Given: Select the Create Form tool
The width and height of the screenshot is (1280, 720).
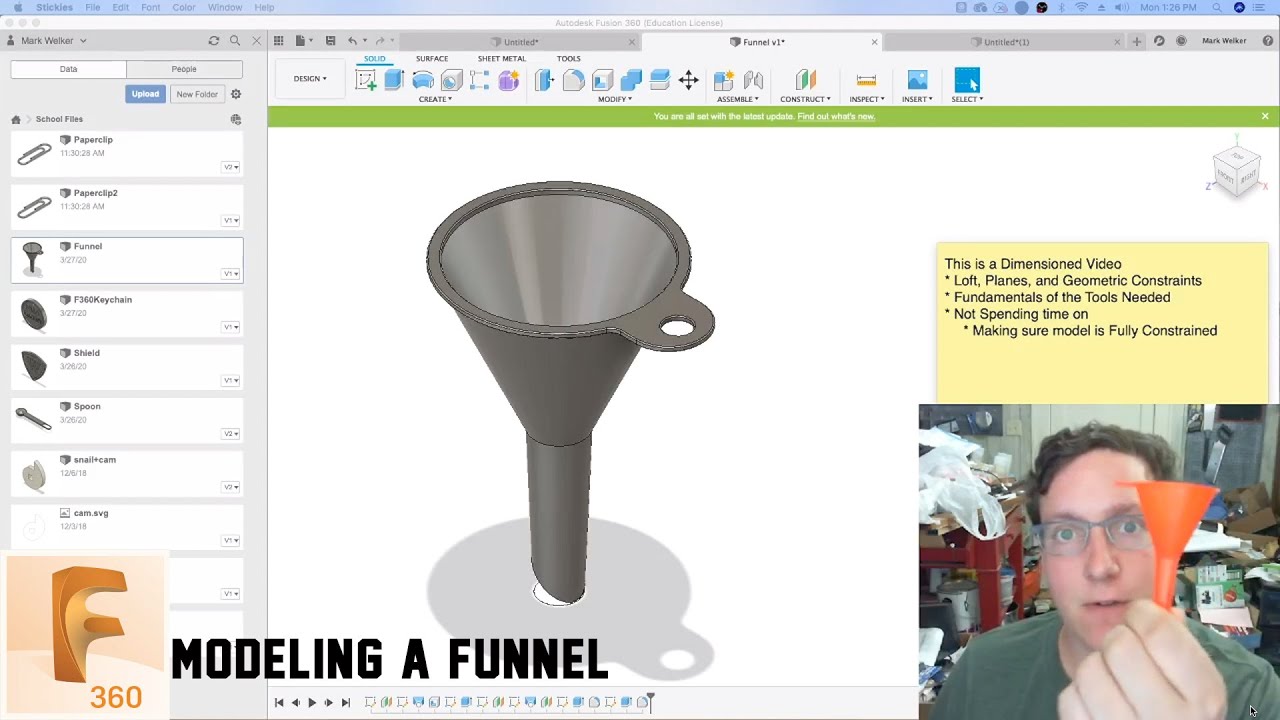Looking at the screenshot, I should click(509, 81).
